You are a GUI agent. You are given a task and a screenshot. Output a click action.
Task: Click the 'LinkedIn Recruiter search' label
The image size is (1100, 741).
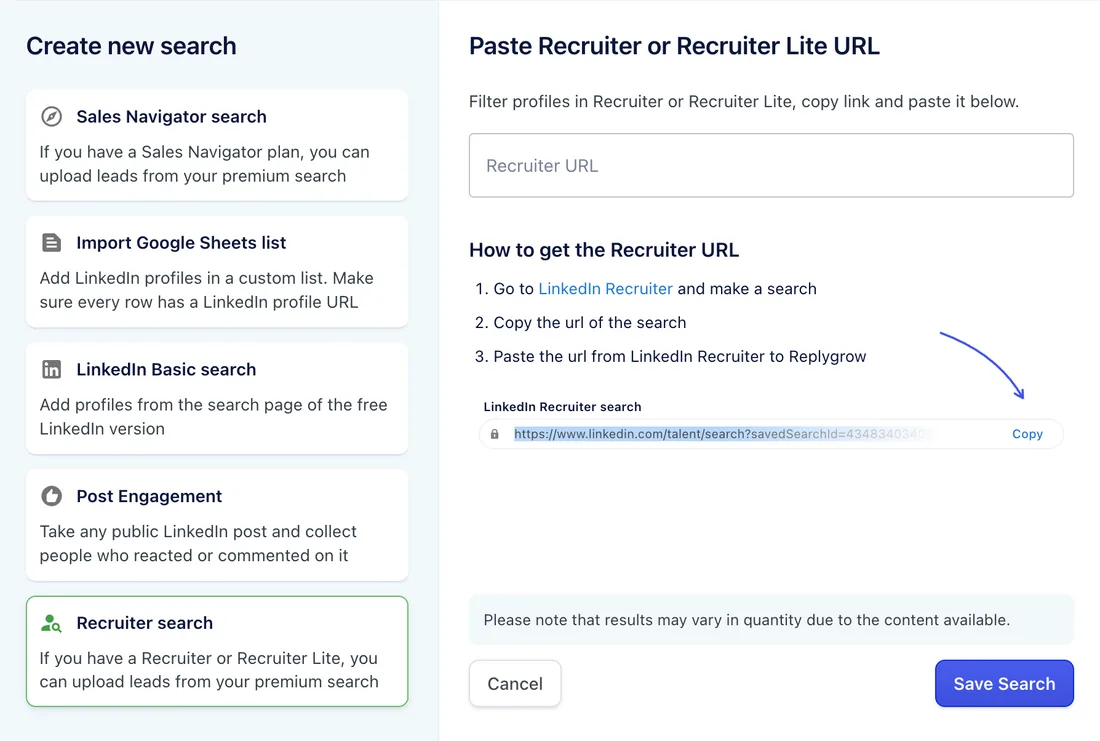[x=562, y=407]
